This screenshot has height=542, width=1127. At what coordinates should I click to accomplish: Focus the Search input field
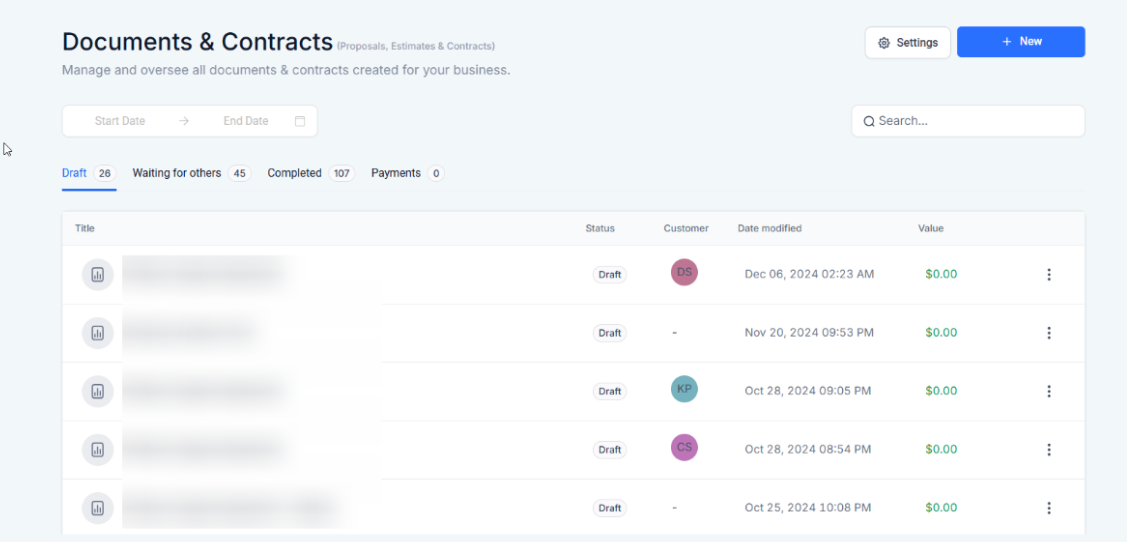[x=975, y=121]
